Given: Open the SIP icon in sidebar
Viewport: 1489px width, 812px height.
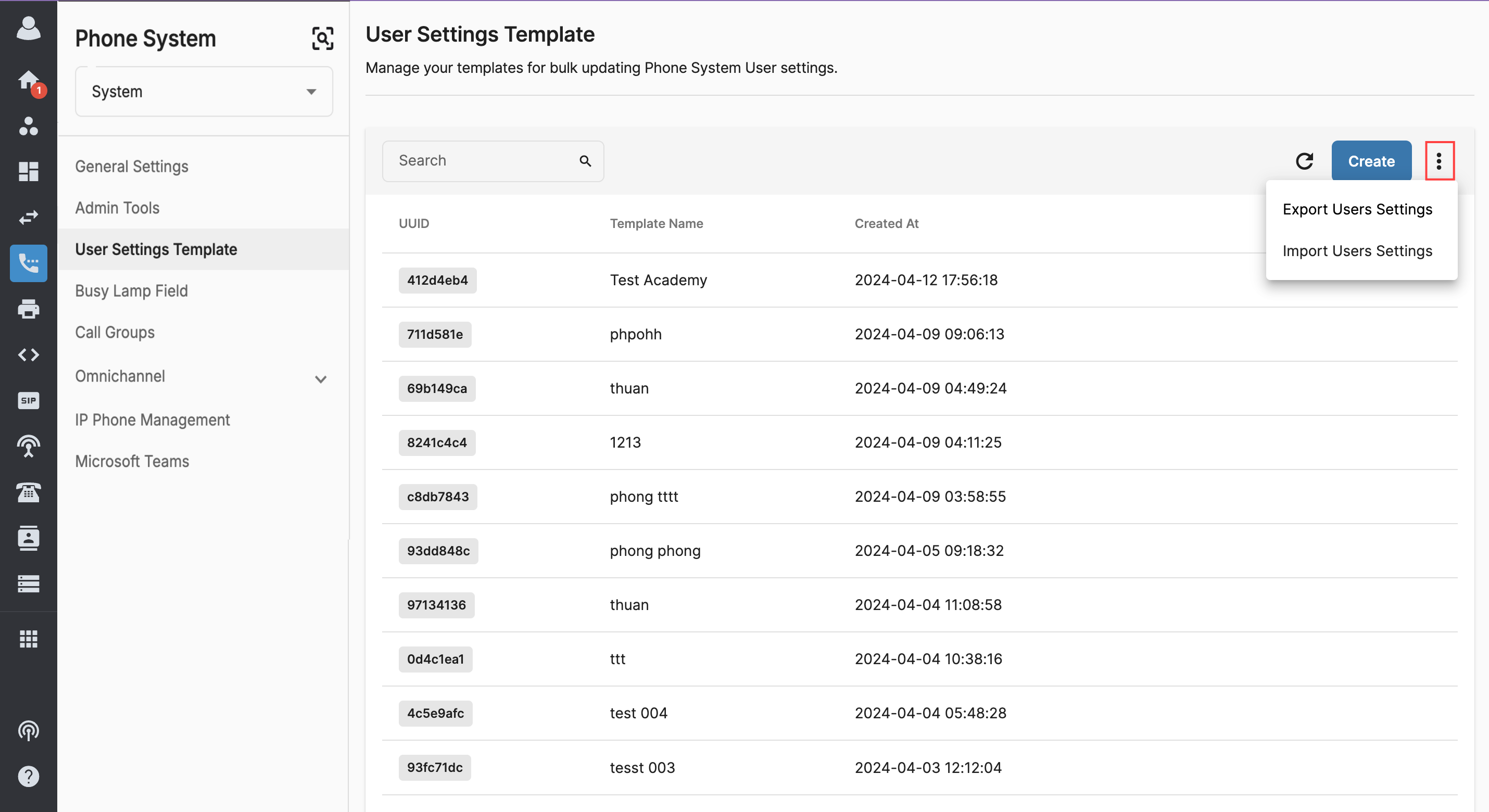Looking at the screenshot, I should click(x=28, y=400).
